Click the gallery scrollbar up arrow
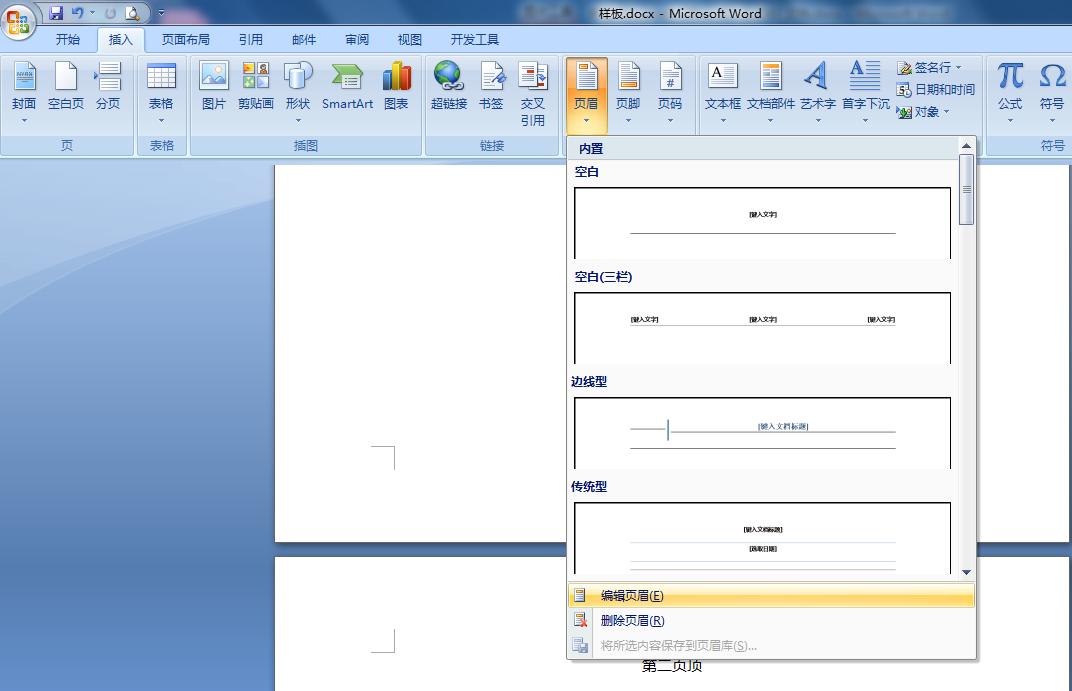Screen dimensions: 1072x691 [x=966, y=146]
